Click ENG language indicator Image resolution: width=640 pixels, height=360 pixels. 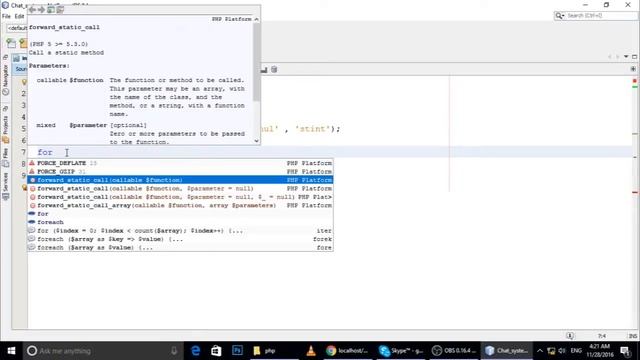pyautogui.click(x=576, y=351)
